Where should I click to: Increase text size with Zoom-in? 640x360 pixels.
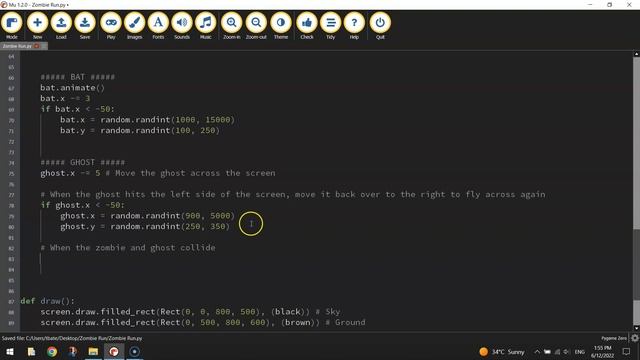click(x=231, y=26)
